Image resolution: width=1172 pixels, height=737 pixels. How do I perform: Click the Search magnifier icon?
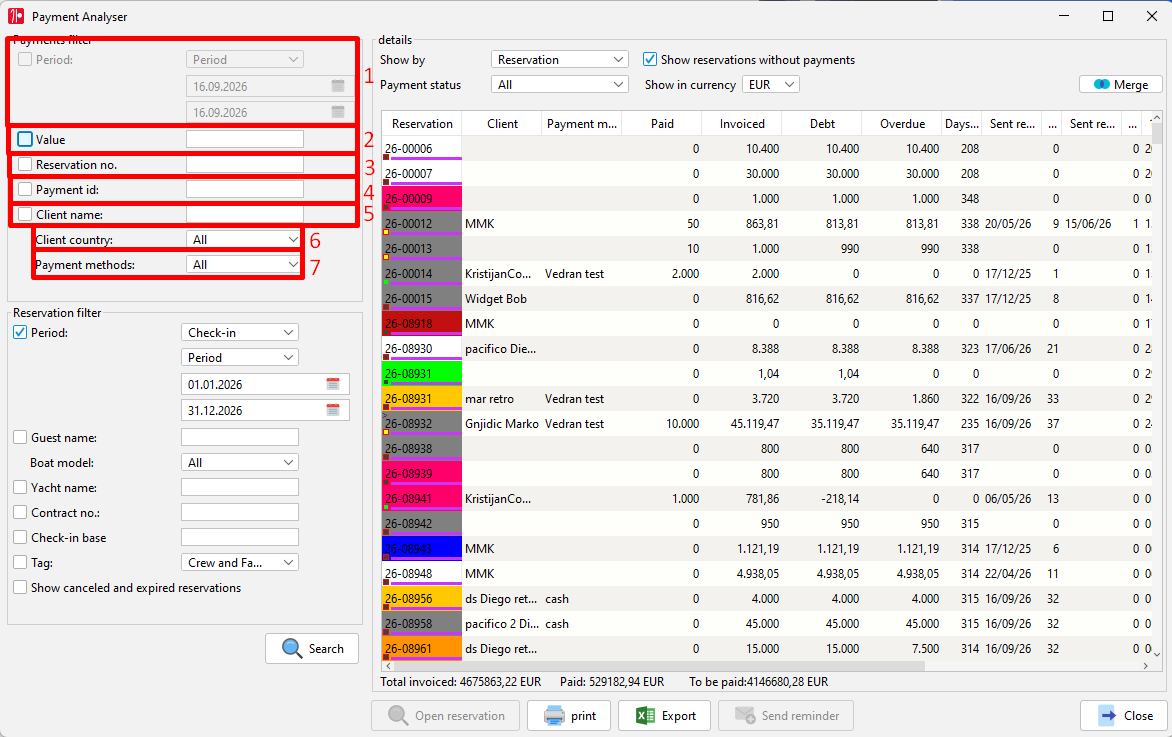tap(292, 648)
